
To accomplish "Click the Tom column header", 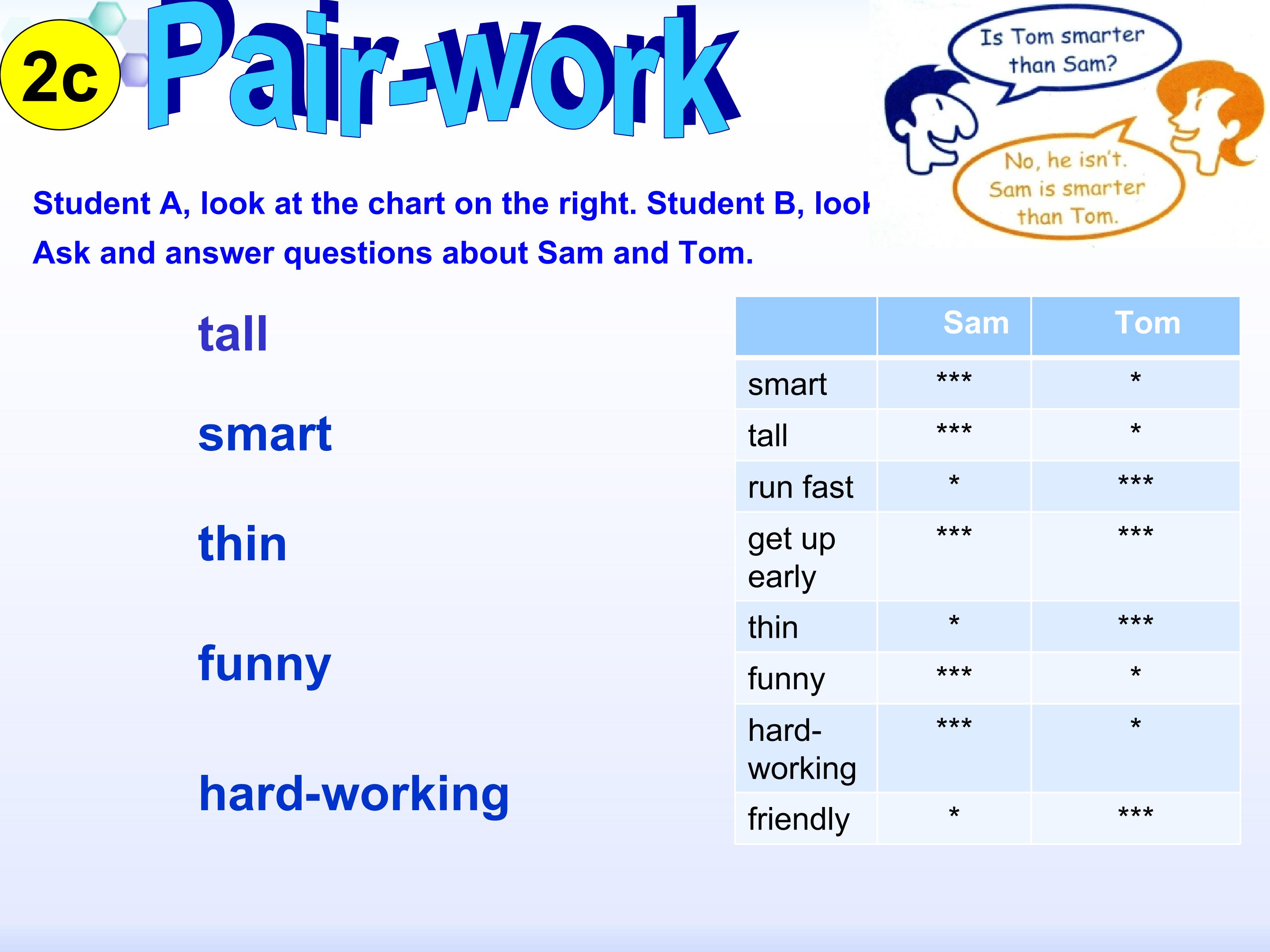I will coord(1147,323).
